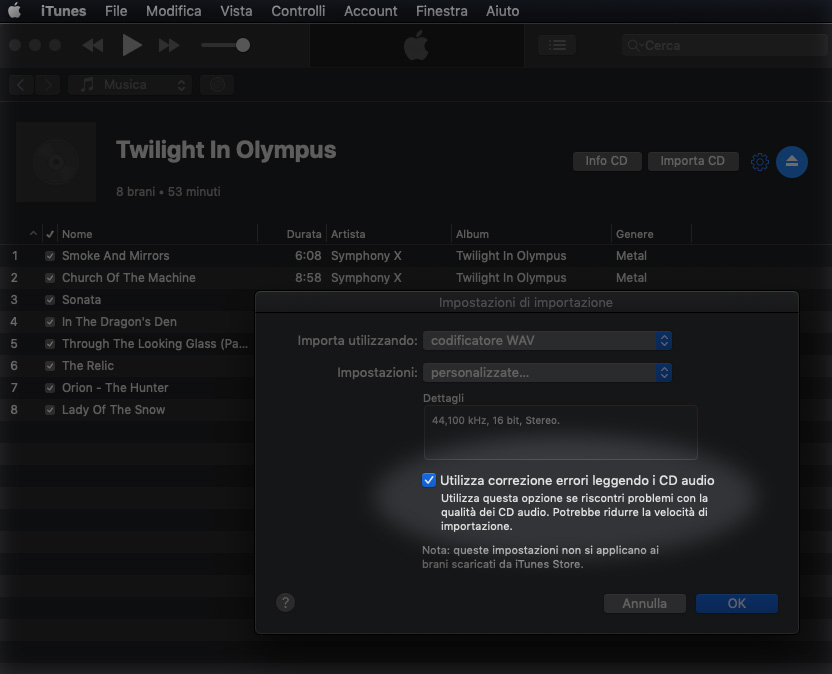Click the Metal genre in row 1
The height and width of the screenshot is (674, 832).
click(631, 256)
